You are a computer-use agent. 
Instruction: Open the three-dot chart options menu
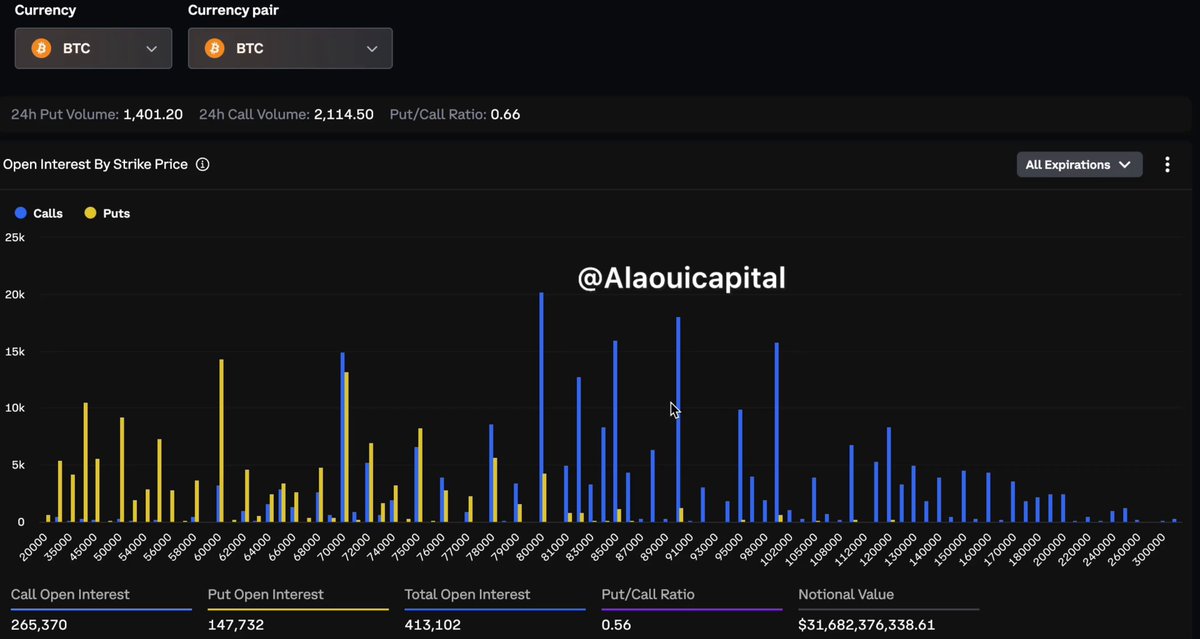(1167, 165)
